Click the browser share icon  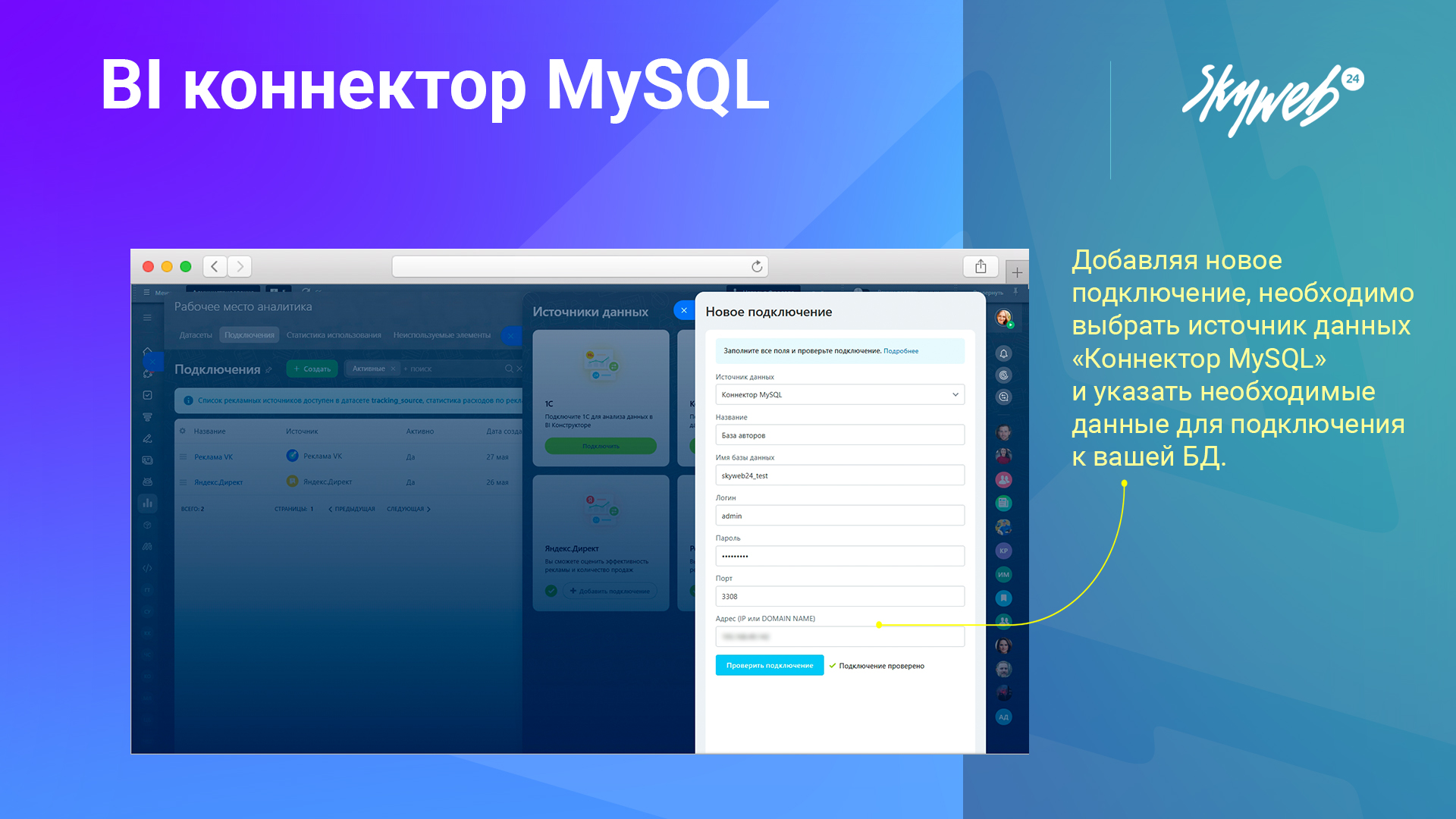click(981, 266)
